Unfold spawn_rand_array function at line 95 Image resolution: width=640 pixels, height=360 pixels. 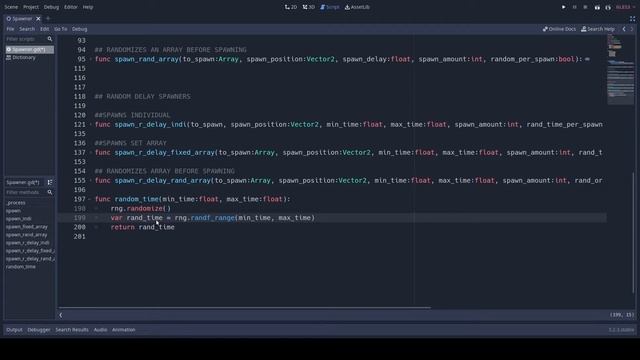point(91,59)
